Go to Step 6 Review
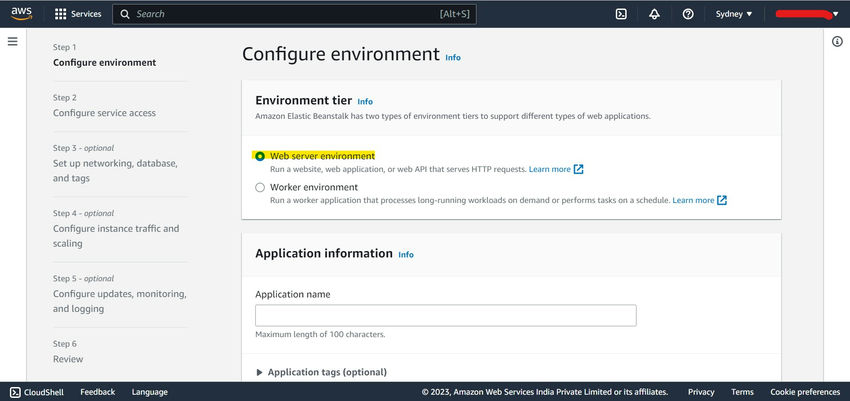Viewport: 850px width, 401px height. [68, 359]
